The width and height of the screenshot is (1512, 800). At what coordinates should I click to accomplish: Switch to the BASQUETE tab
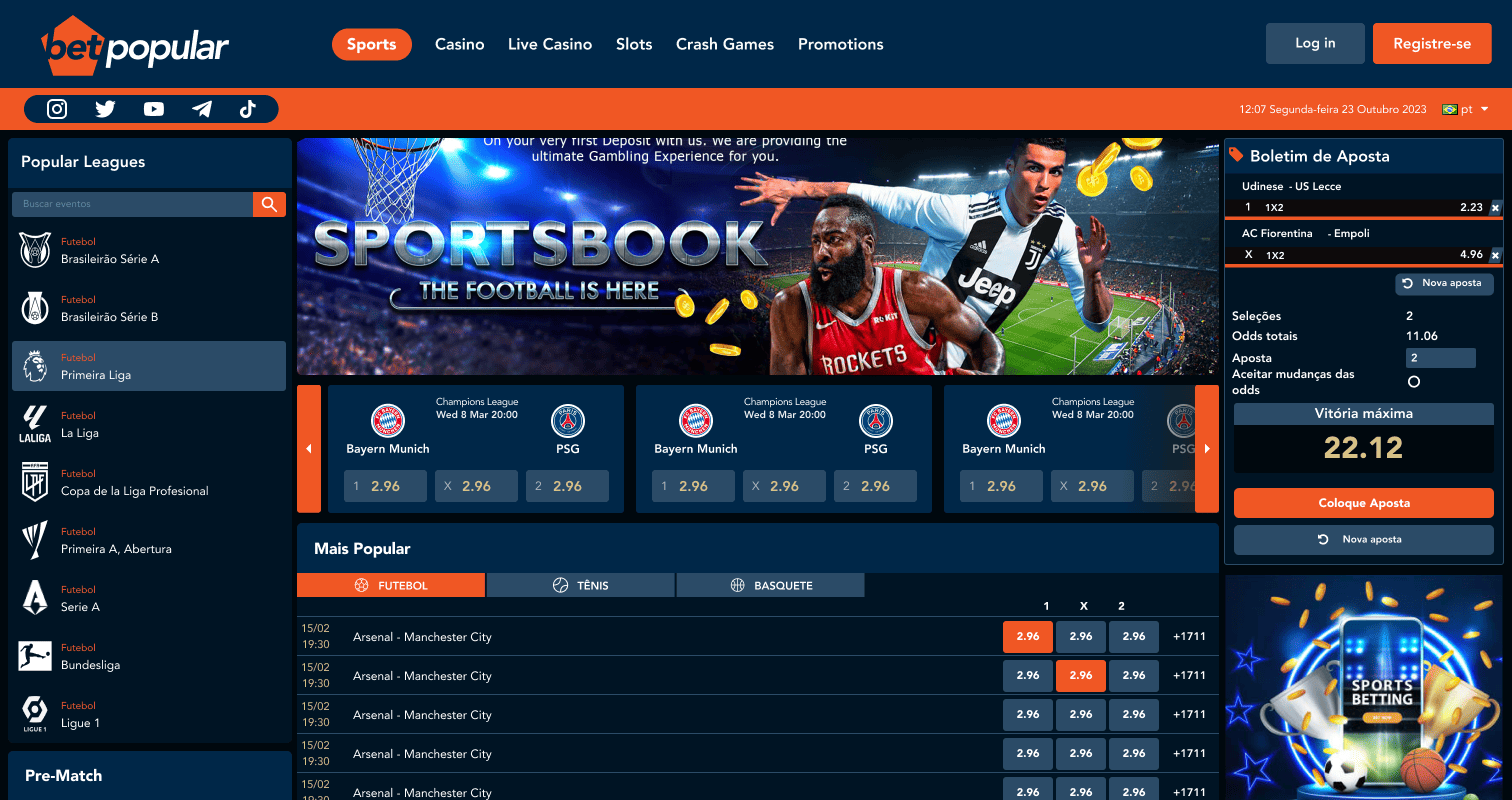pyautogui.click(x=770, y=585)
